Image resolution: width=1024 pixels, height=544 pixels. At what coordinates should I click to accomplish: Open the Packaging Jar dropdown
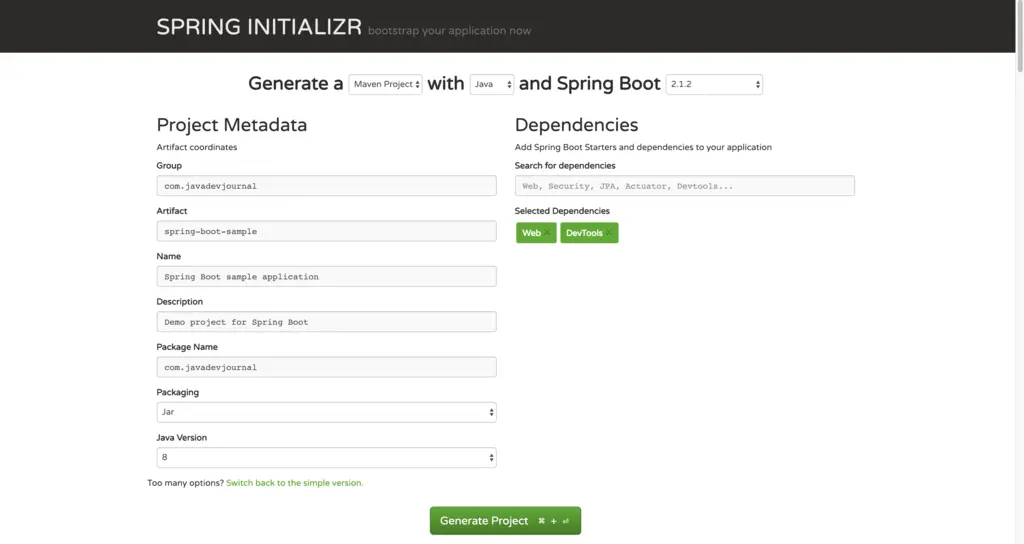(327, 412)
